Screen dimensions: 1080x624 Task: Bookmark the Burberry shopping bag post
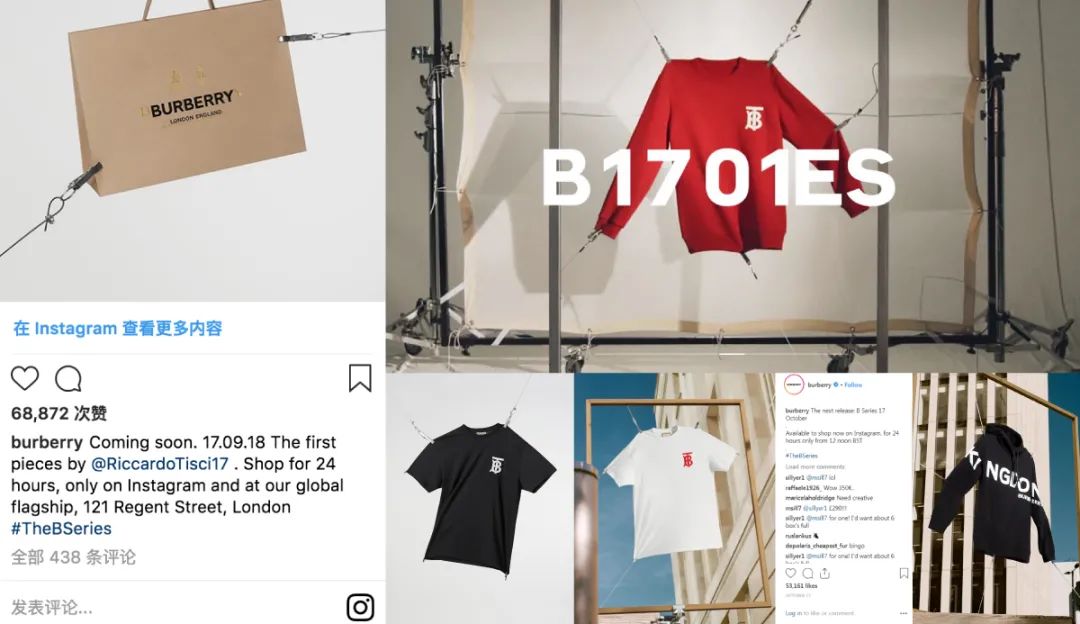360,378
